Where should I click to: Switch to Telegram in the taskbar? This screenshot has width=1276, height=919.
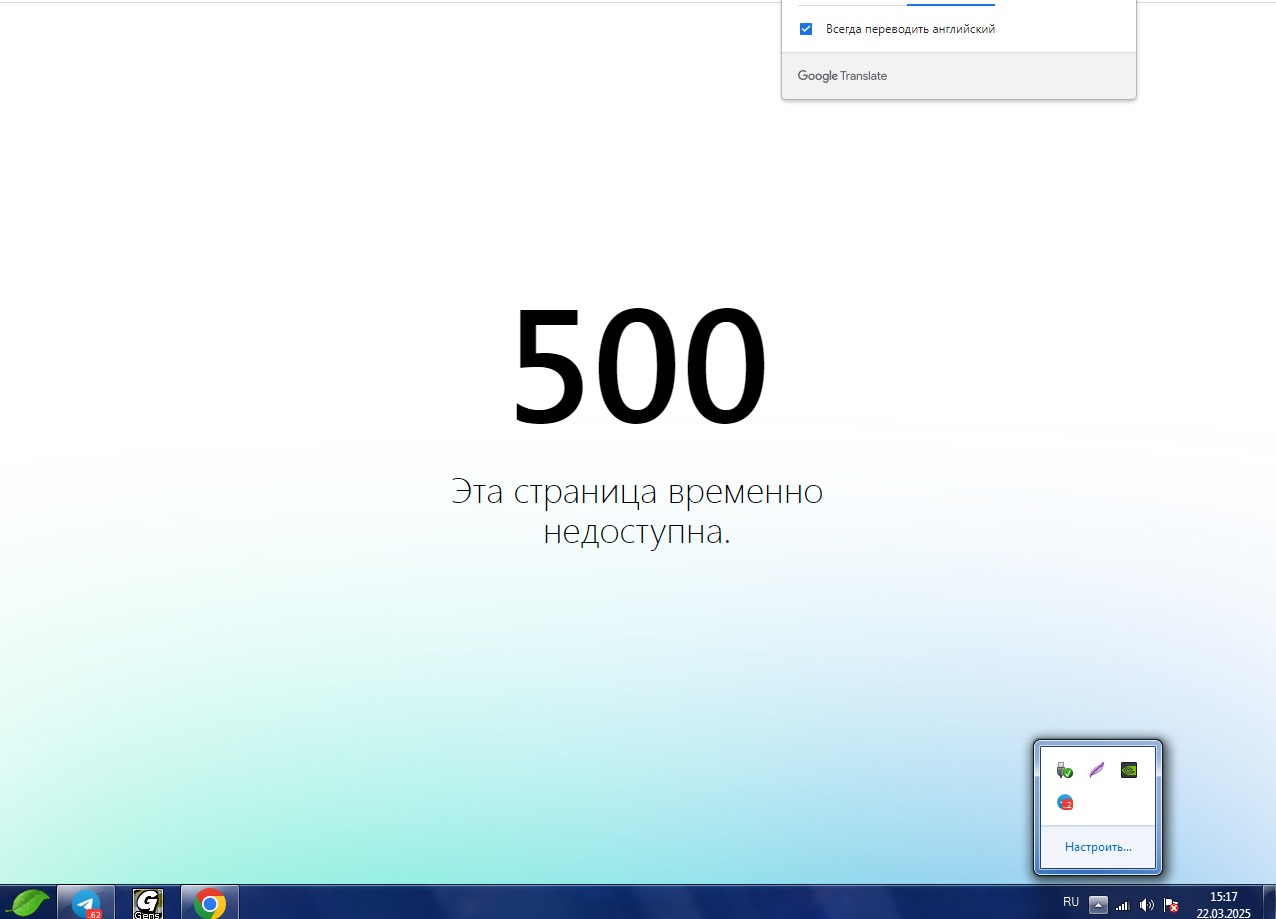pyautogui.click(x=86, y=904)
